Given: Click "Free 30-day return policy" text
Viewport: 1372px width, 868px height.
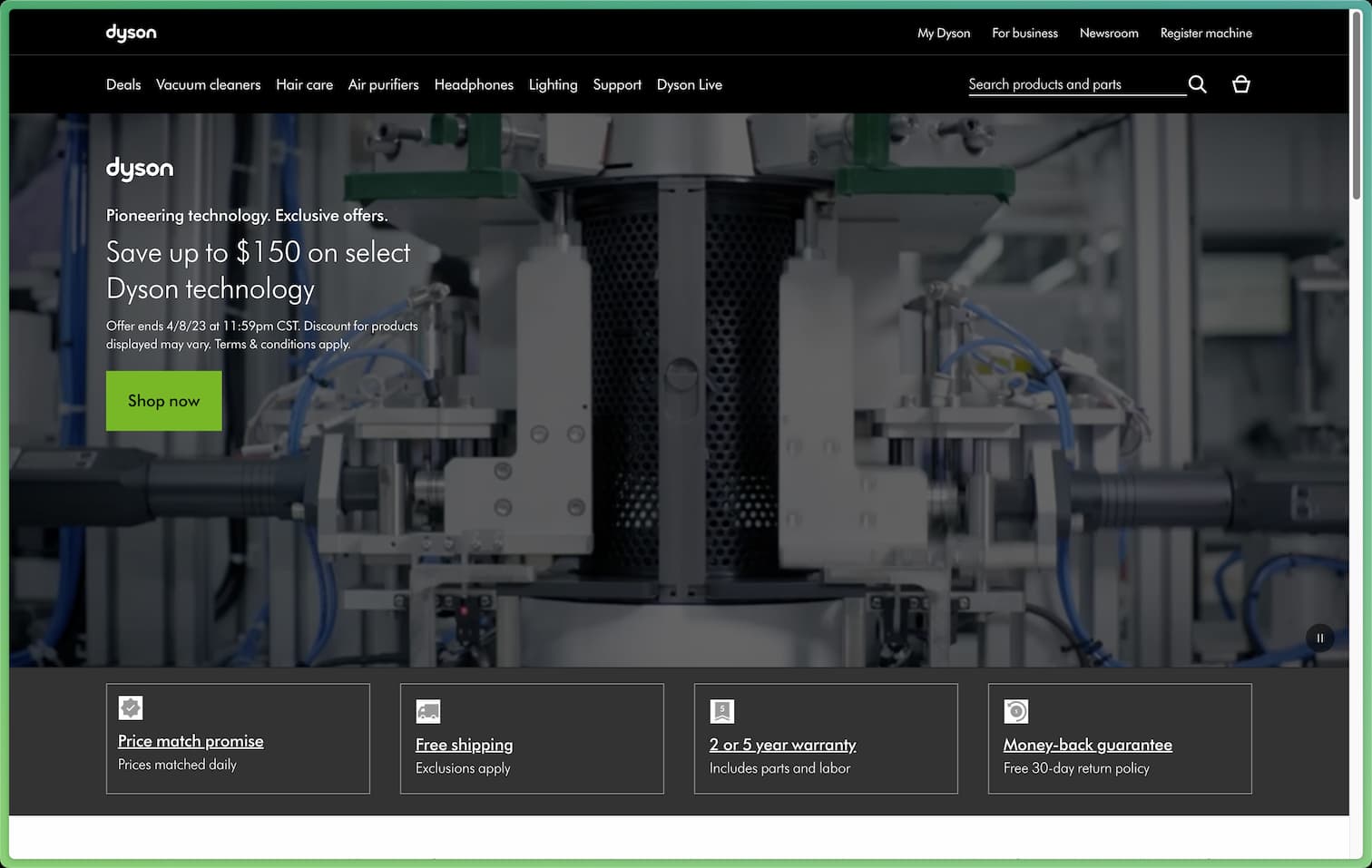Looking at the screenshot, I should (x=1076, y=768).
